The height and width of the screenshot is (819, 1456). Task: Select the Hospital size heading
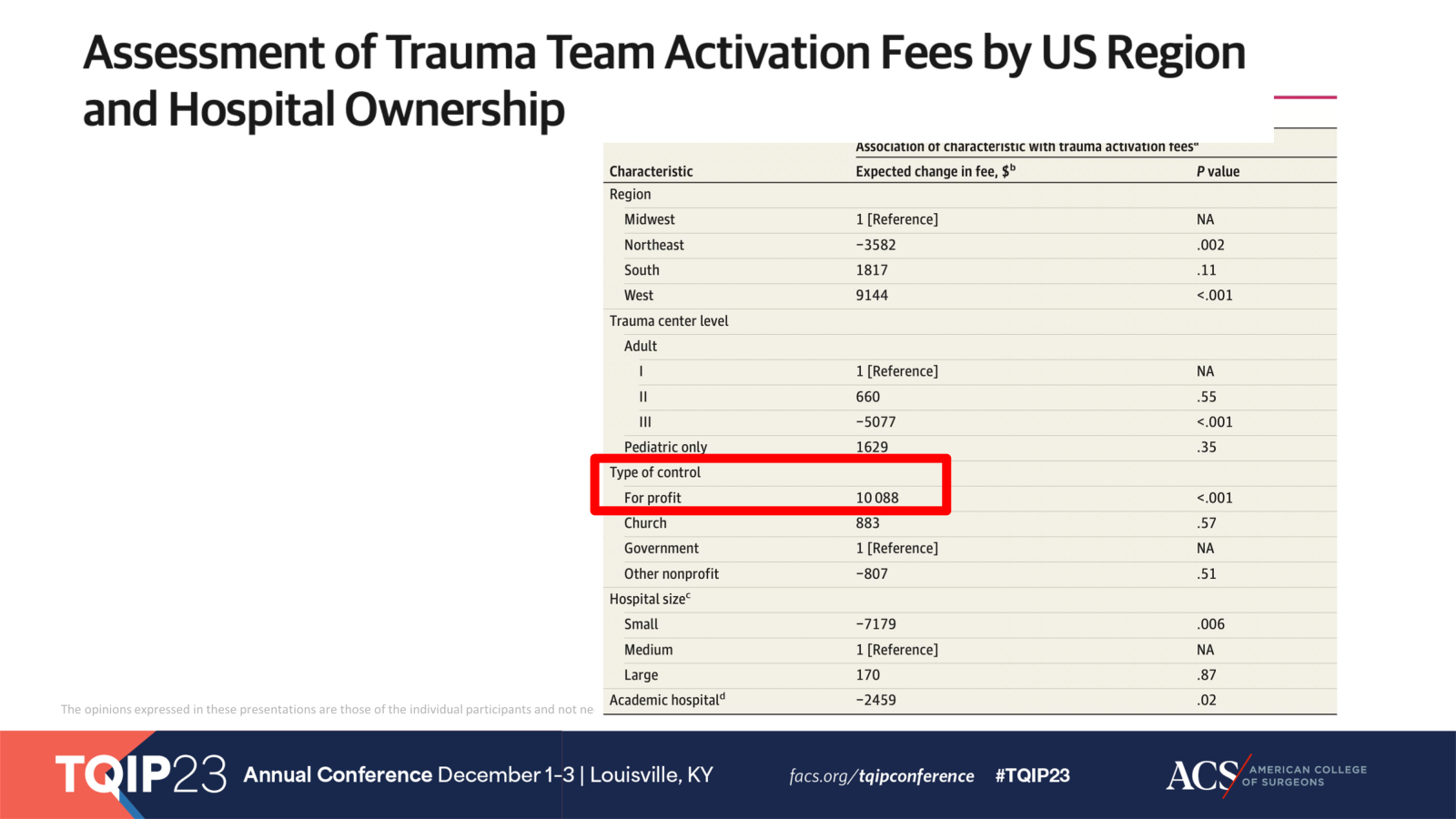649,599
